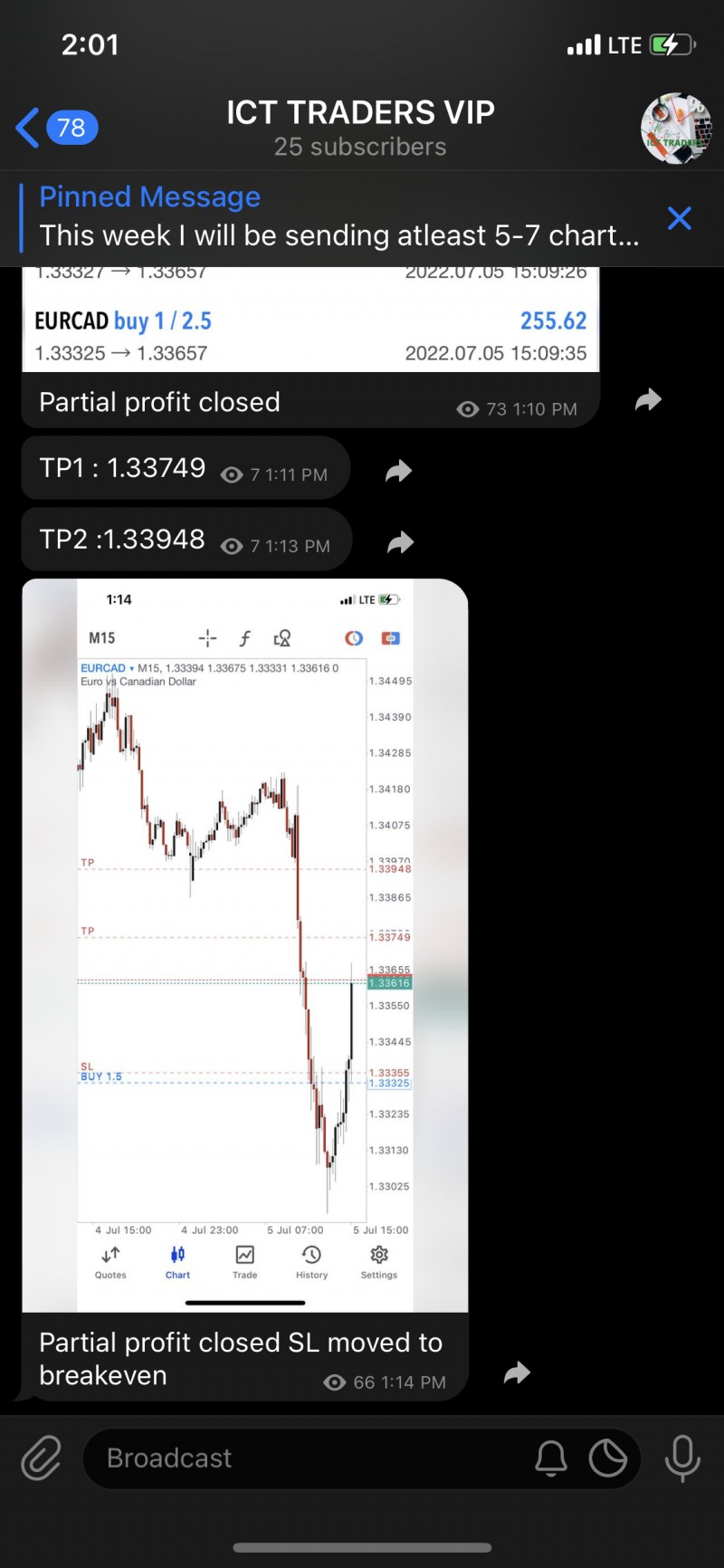Tap the attachment paperclip icon
Image resolution: width=724 pixels, height=1568 pixels.
point(42,1458)
